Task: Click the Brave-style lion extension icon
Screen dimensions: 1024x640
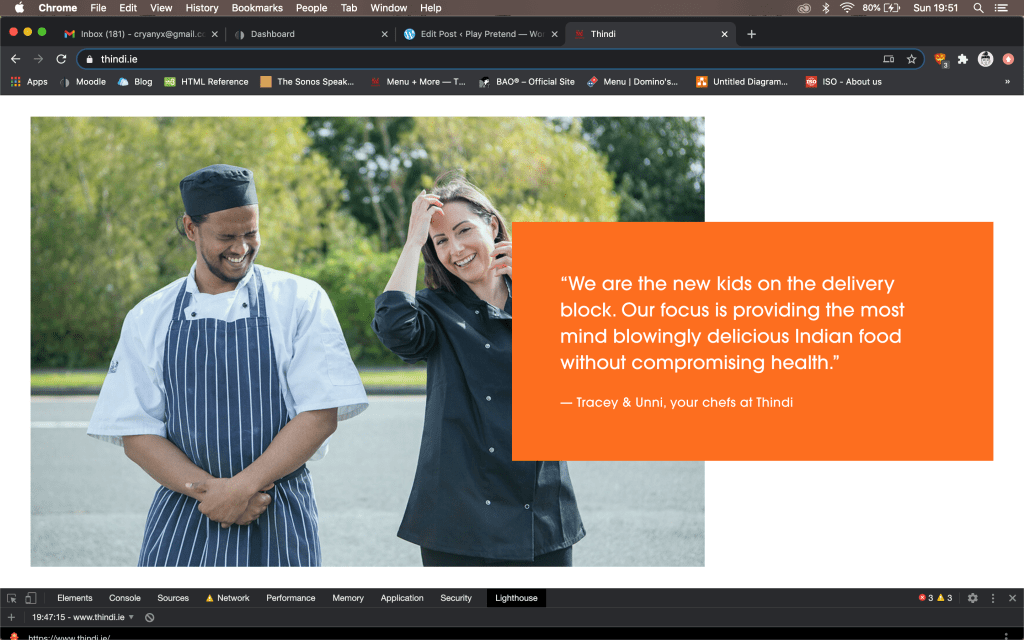Action: 940,59
